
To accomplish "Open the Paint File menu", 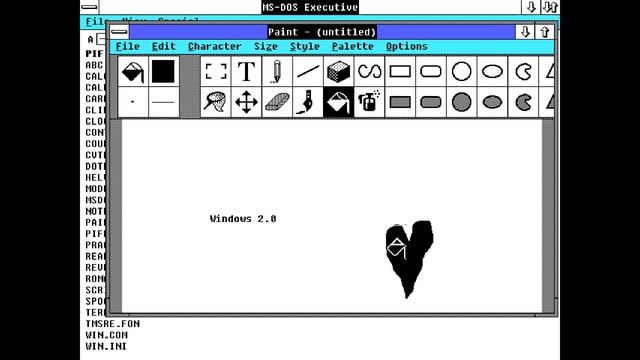I will click(x=128, y=47).
